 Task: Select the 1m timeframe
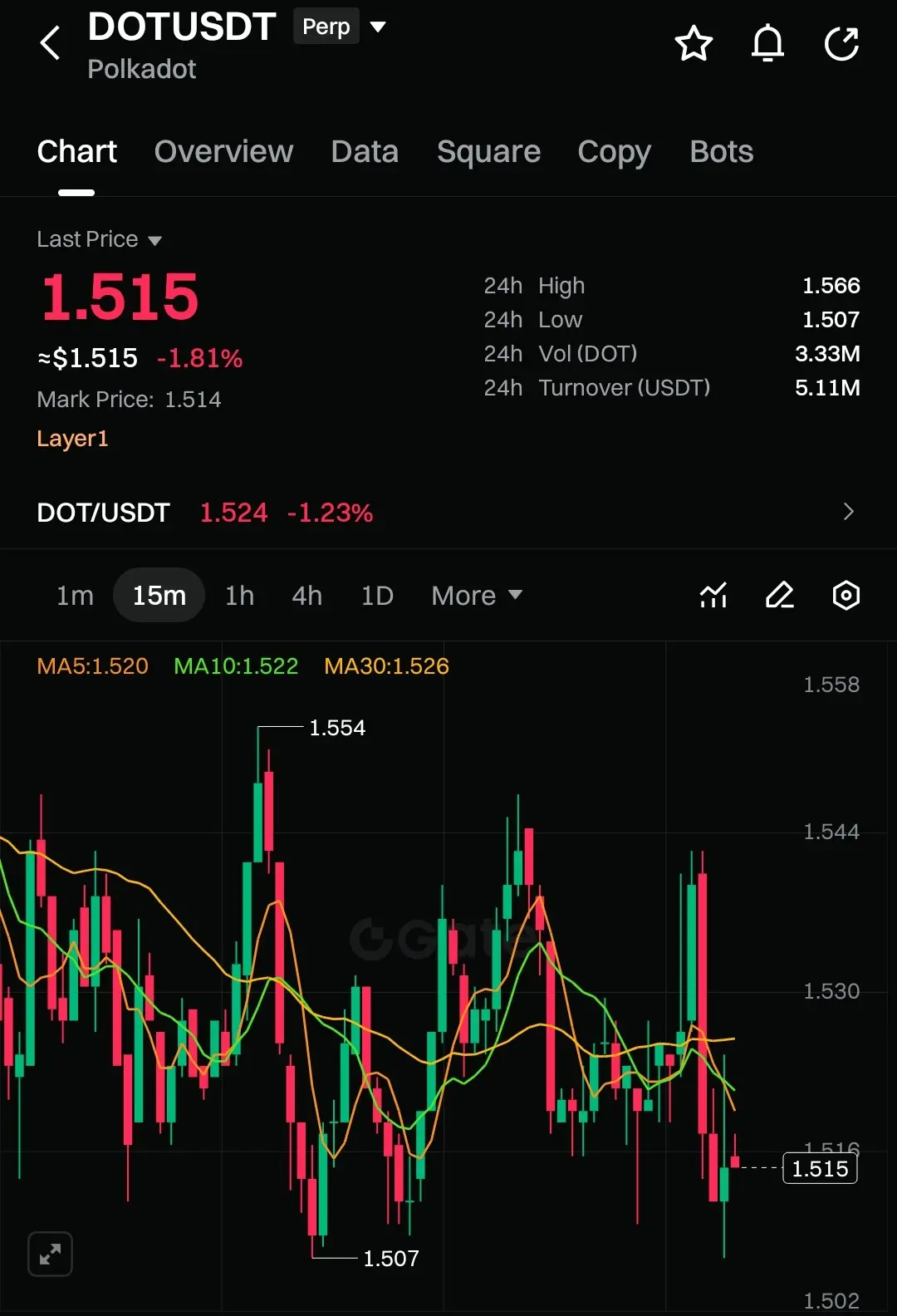click(x=75, y=595)
